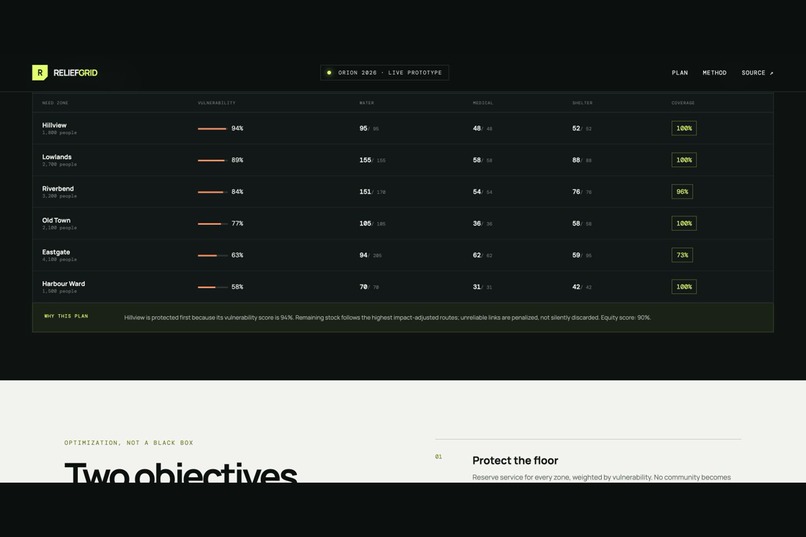
Task: Open the Source external link
Action: (757, 73)
